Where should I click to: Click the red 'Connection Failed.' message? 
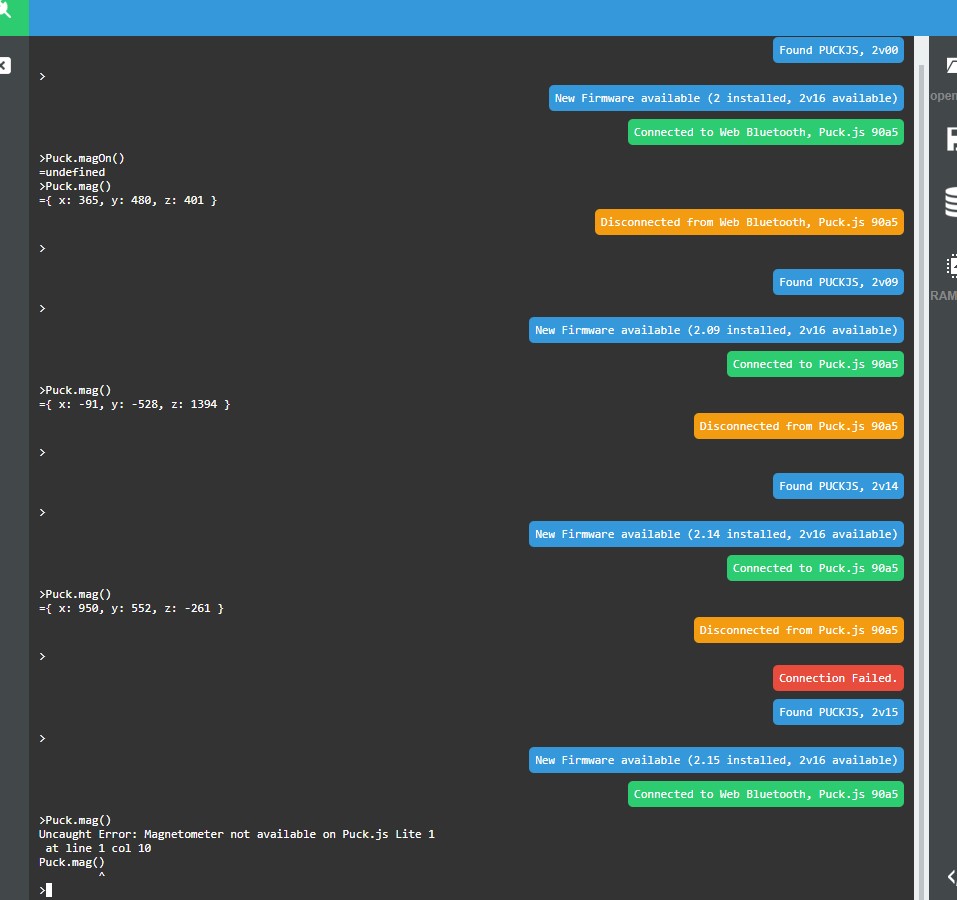838,678
